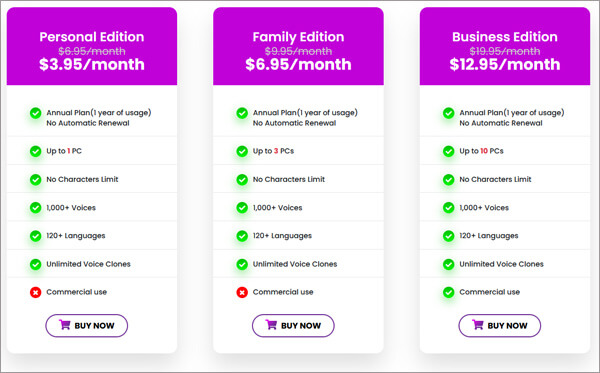Image resolution: width=600 pixels, height=373 pixels.
Task: Select the Personal Edition purple header
Action: click(92, 46)
